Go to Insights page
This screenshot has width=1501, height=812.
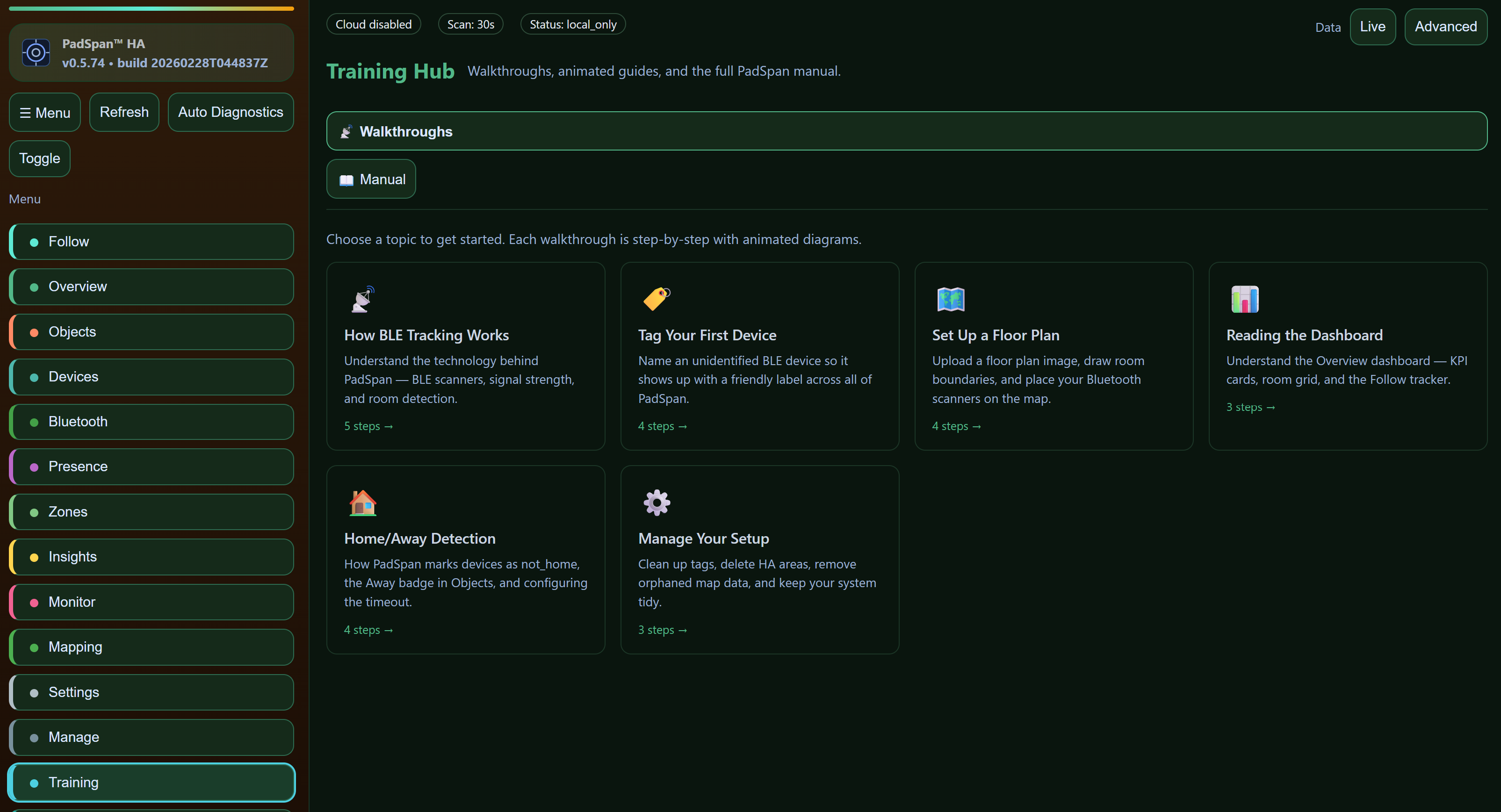[152, 557]
